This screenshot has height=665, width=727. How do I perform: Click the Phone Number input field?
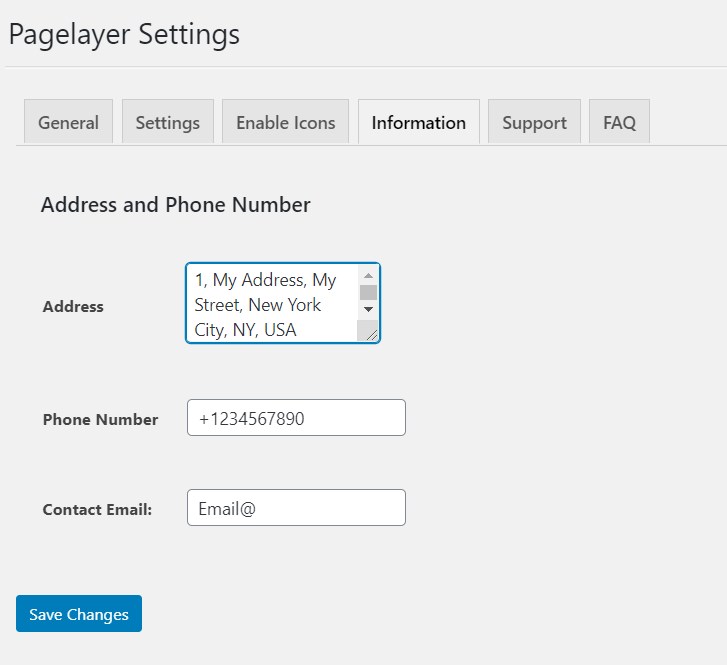click(x=296, y=418)
